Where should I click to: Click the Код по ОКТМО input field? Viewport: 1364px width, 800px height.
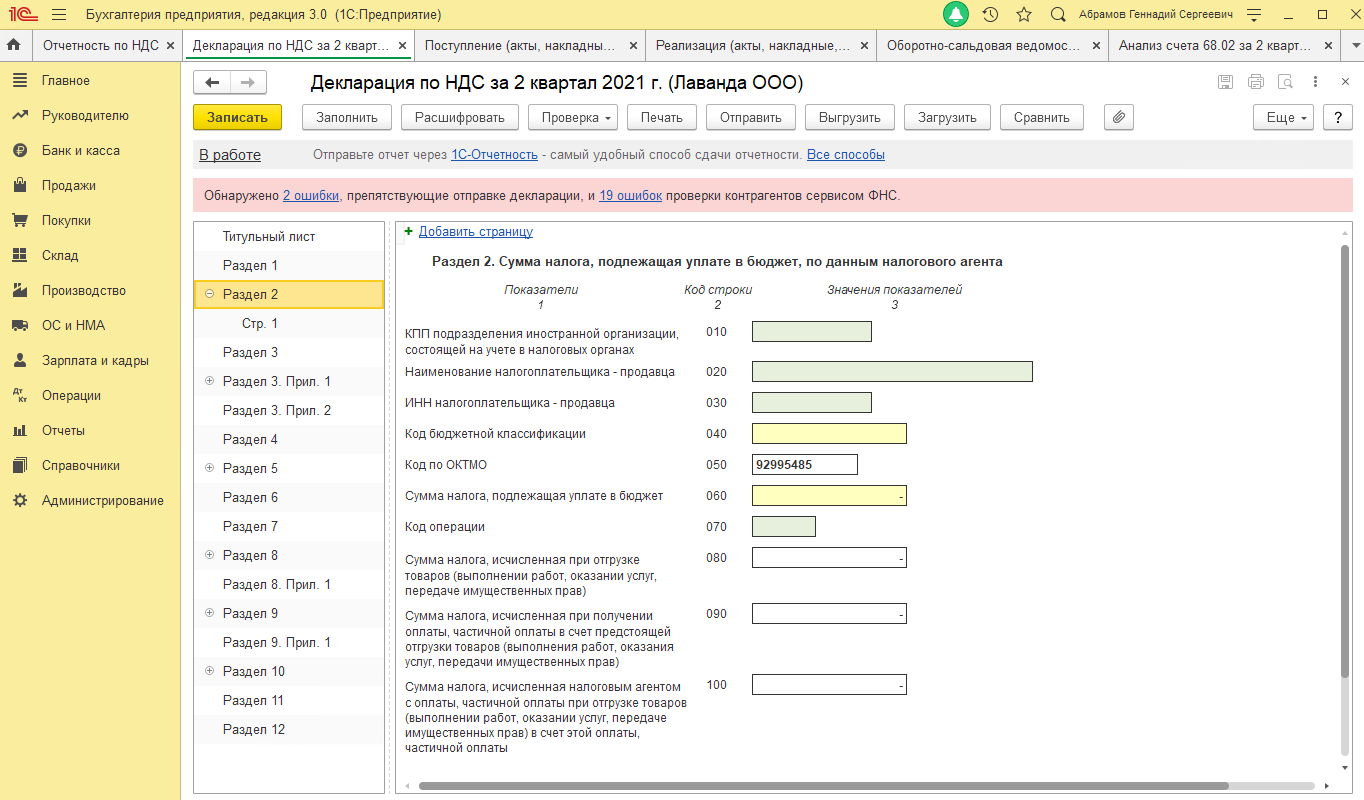click(805, 464)
